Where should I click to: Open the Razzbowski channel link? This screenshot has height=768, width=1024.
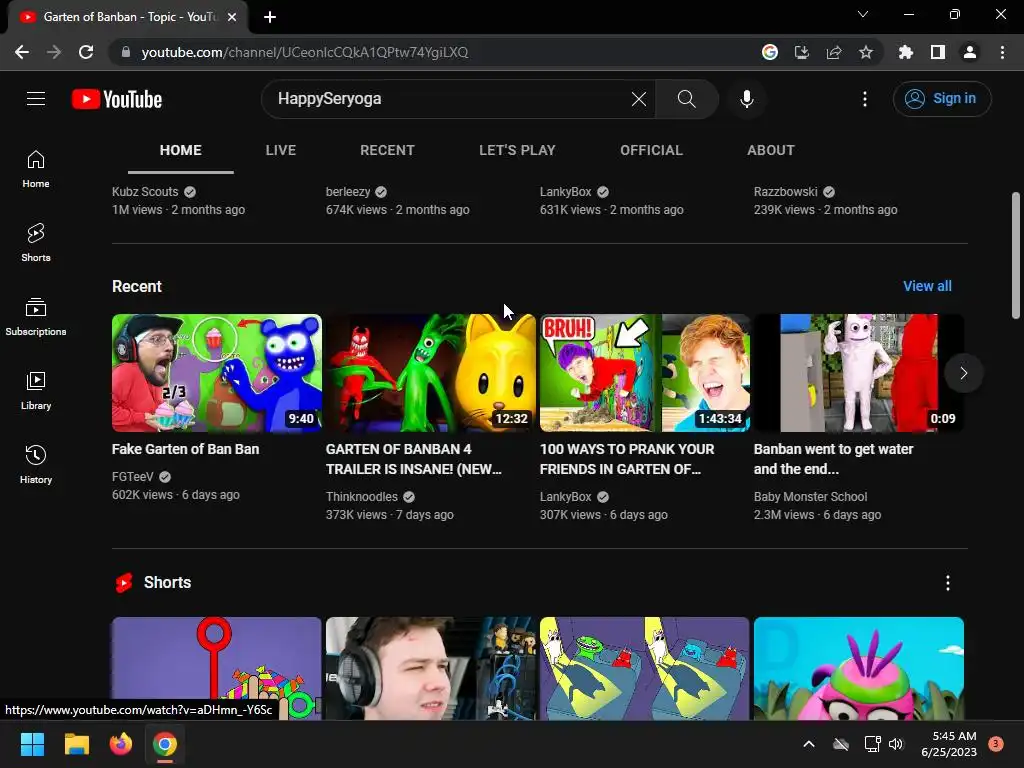tap(786, 192)
